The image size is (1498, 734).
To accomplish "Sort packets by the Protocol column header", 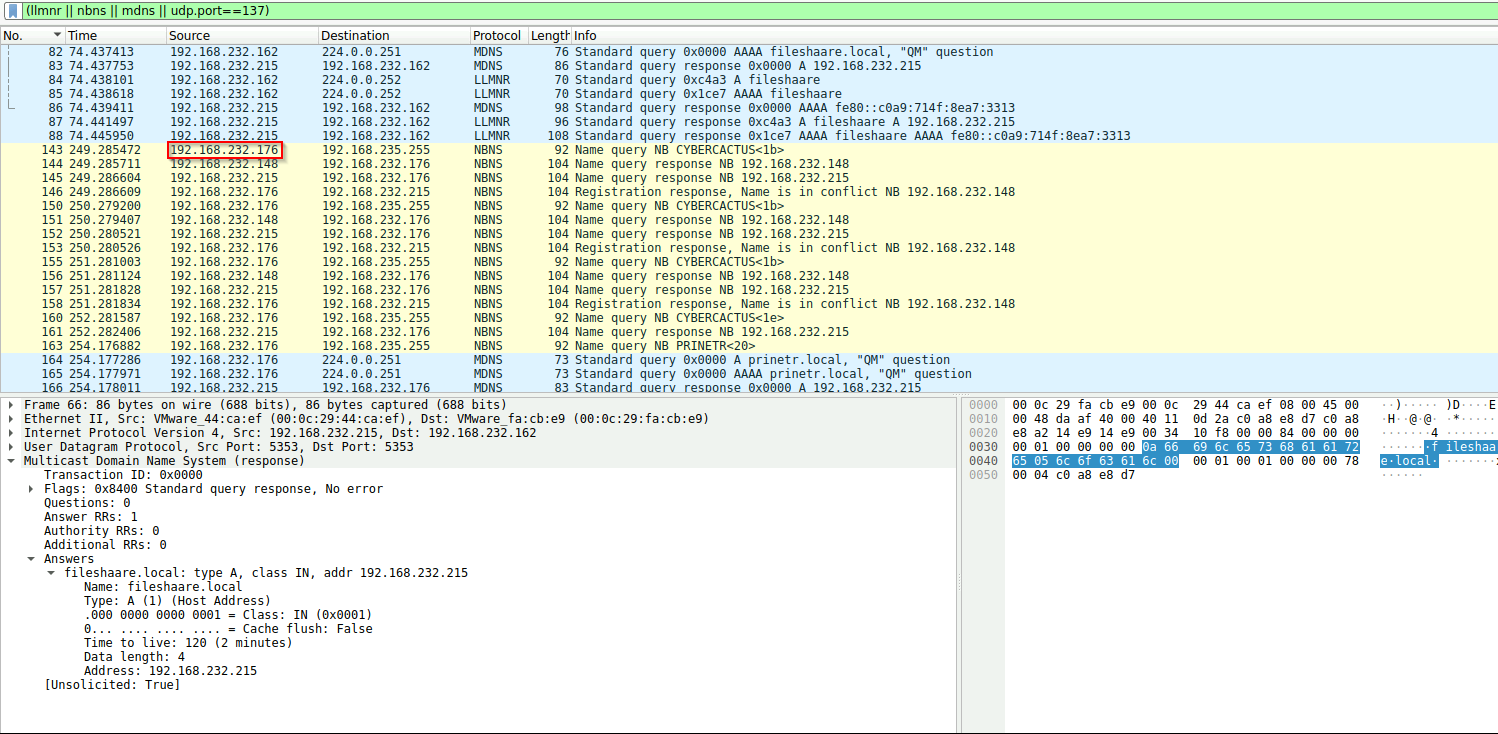I will (497, 36).
